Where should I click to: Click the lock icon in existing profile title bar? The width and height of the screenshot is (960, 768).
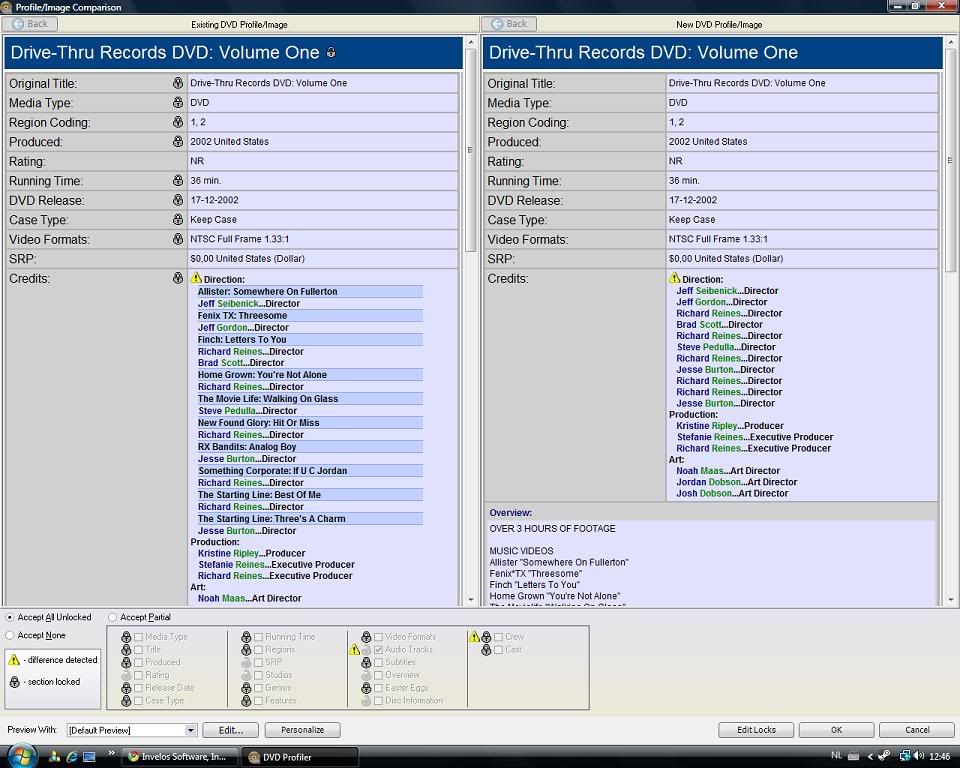331,52
